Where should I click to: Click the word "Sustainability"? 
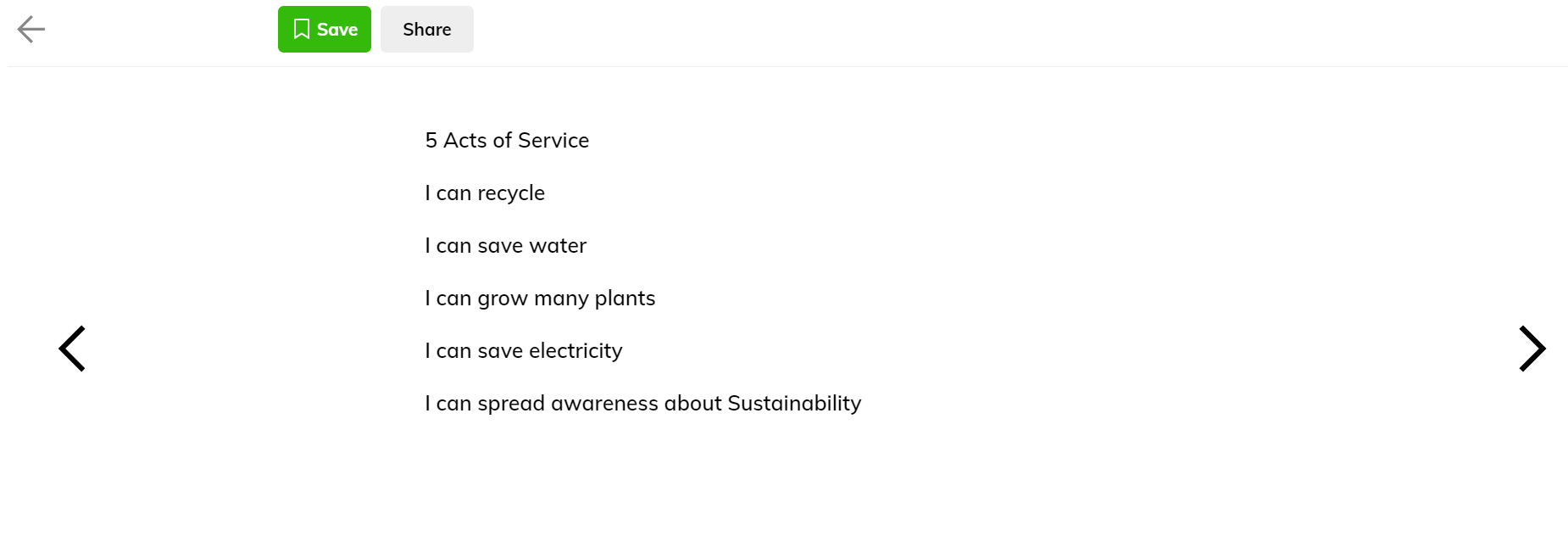[794, 404]
